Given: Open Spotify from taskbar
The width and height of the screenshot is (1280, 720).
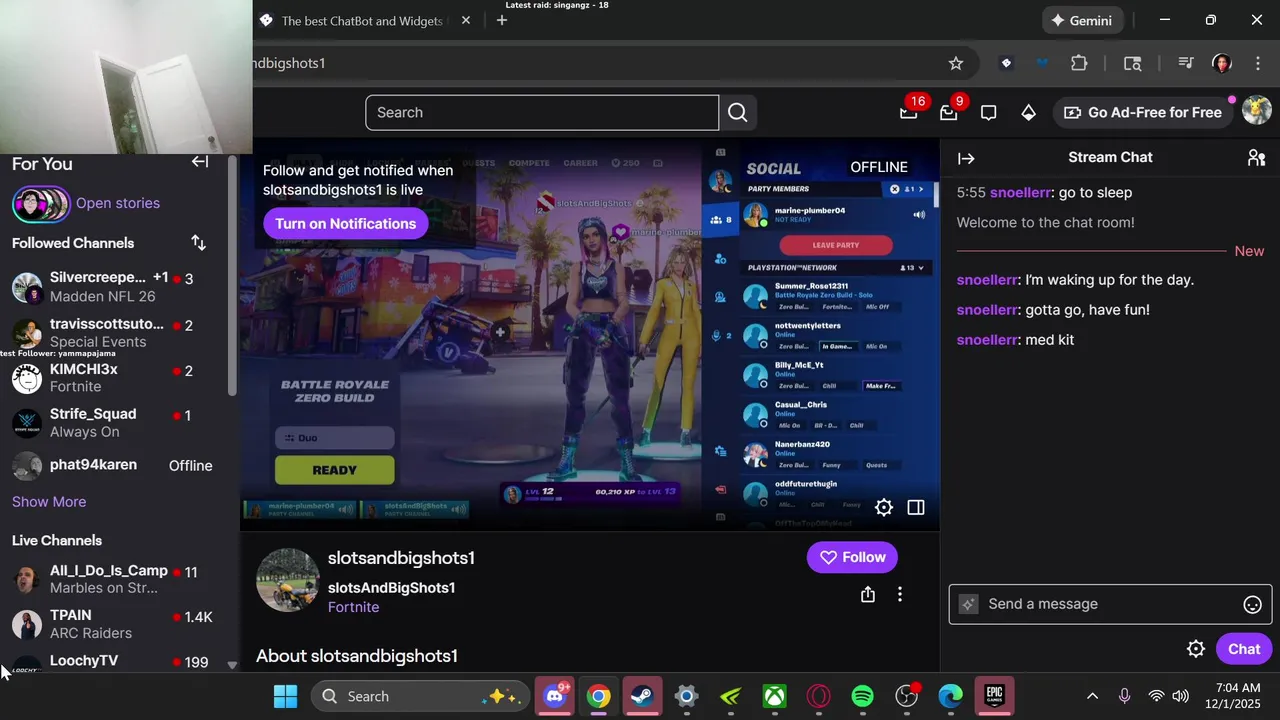Looking at the screenshot, I should [x=862, y=696].
